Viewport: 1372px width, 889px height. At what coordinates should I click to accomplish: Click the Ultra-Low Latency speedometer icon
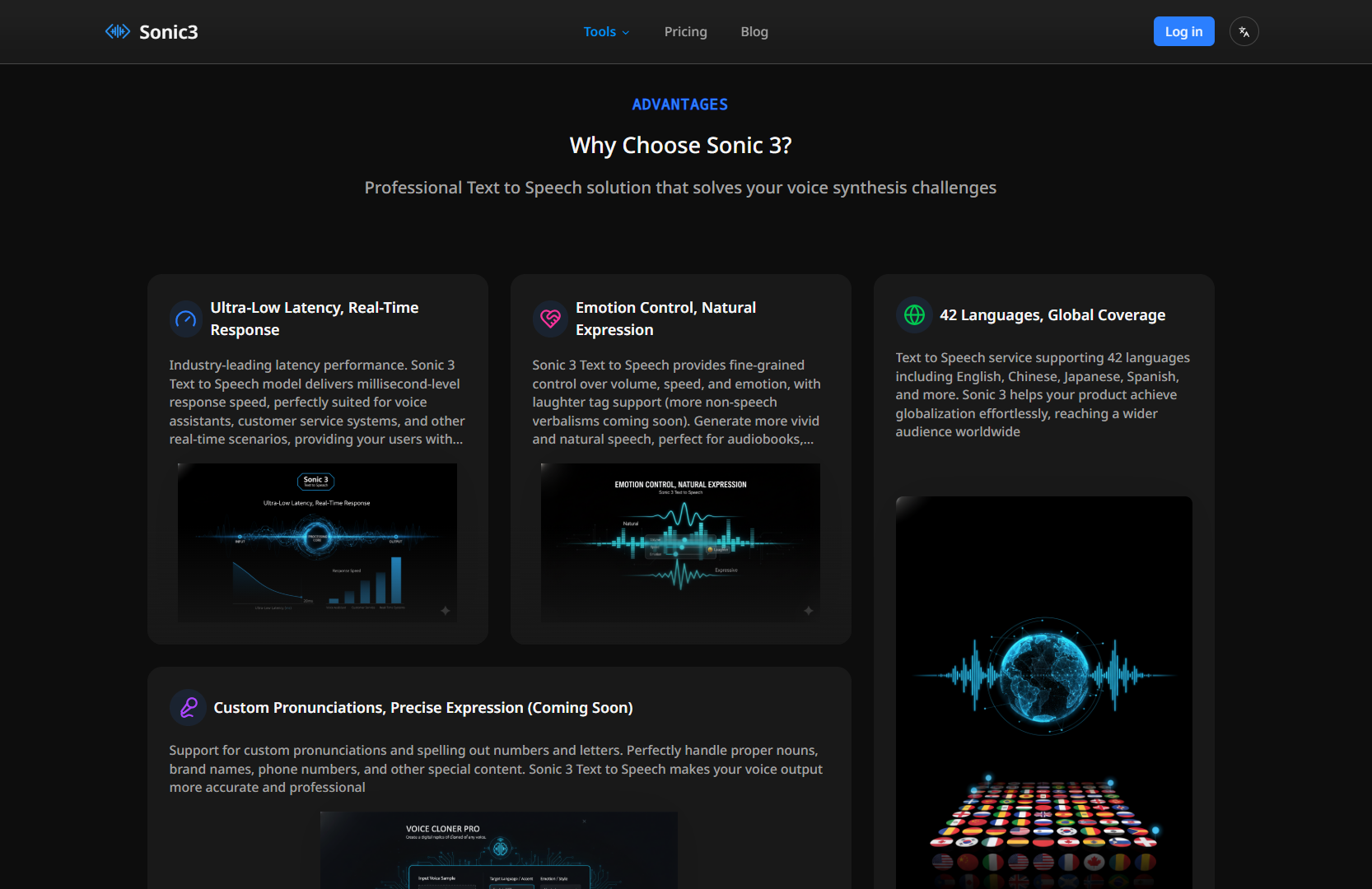point(185,319)
